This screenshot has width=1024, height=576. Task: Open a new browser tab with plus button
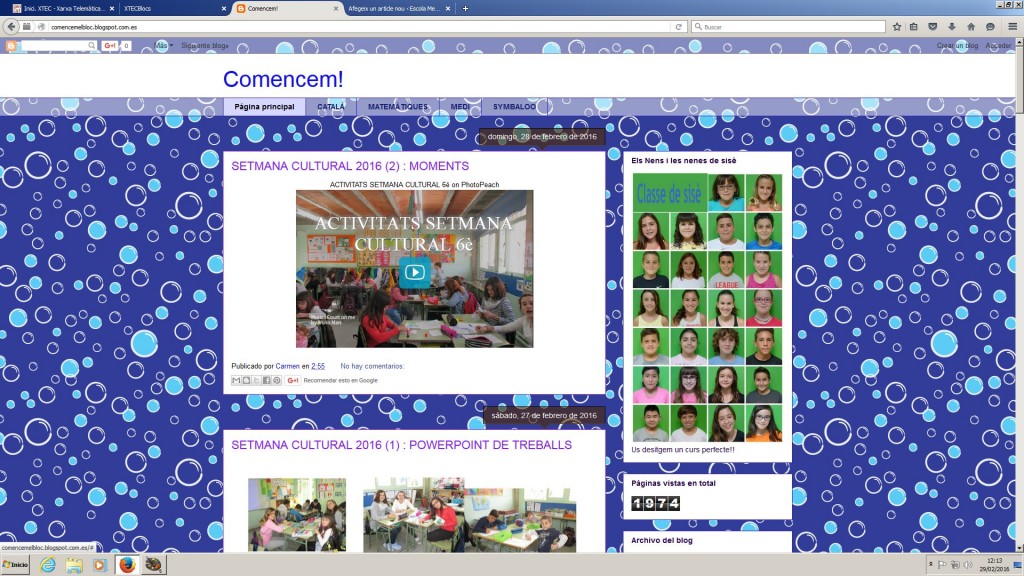click(465, 9)
